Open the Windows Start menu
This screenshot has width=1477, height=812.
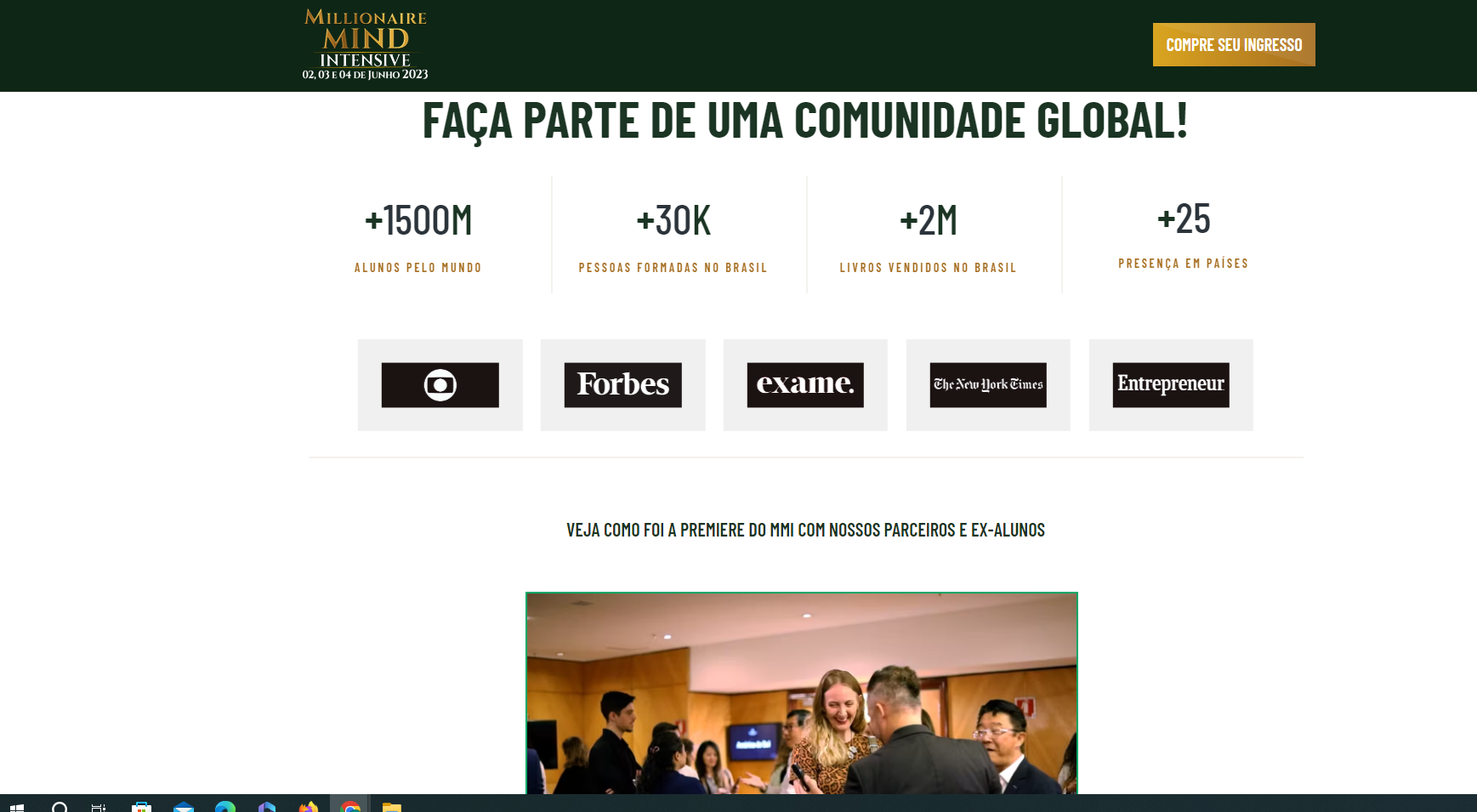pos(17,806)
